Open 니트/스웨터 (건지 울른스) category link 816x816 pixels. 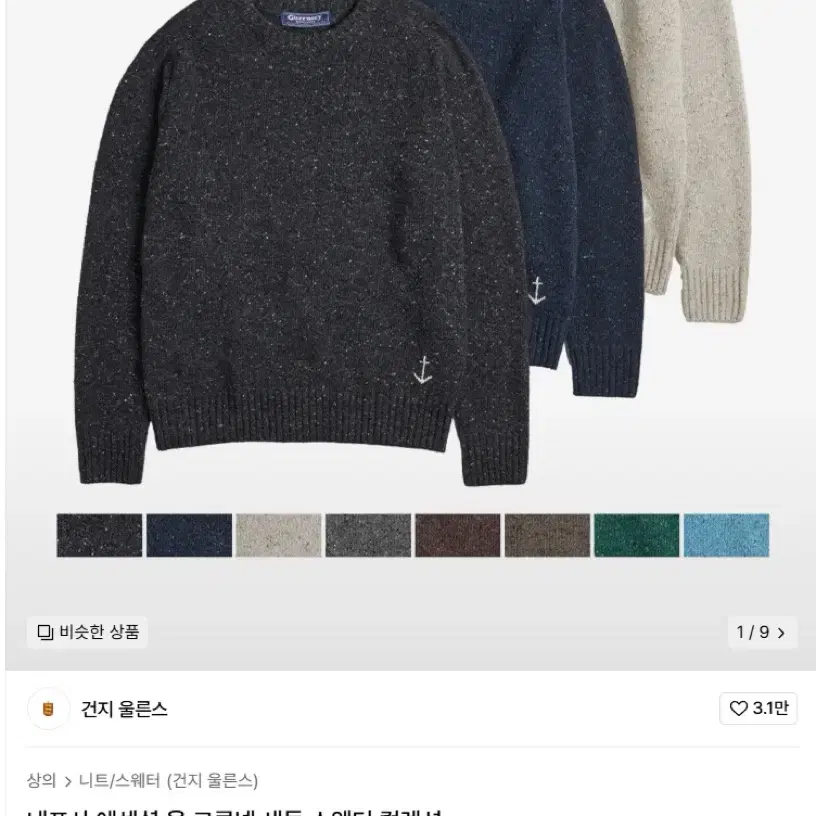click(x=168, y=781)
